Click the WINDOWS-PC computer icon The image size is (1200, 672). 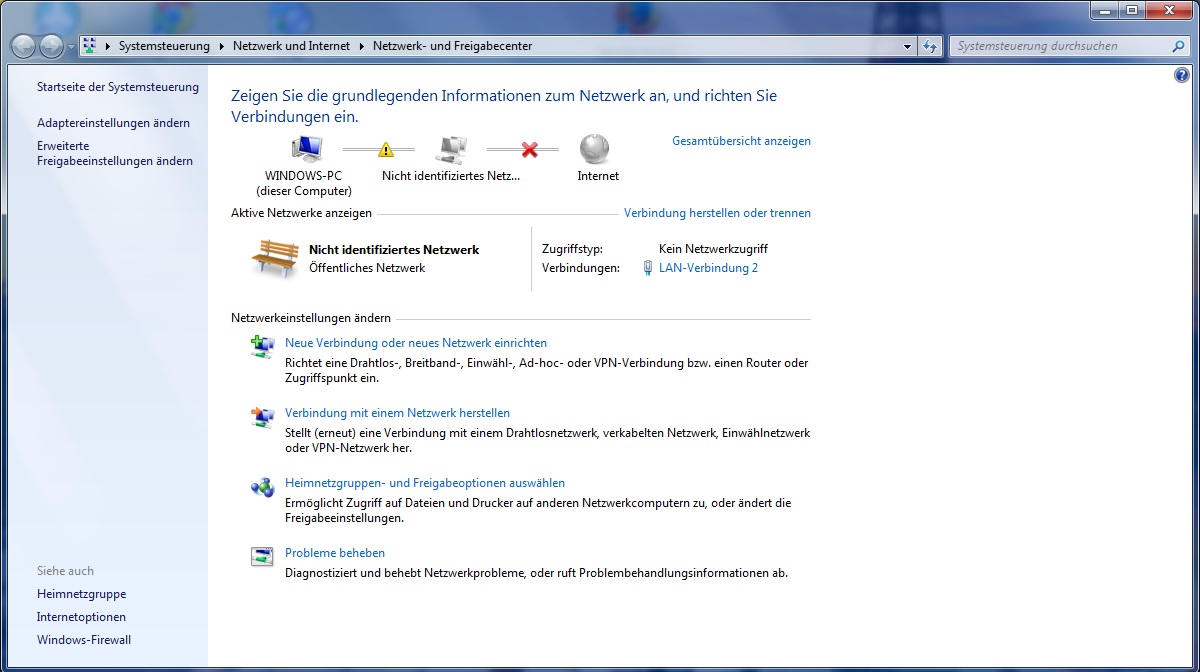point(307,149)
